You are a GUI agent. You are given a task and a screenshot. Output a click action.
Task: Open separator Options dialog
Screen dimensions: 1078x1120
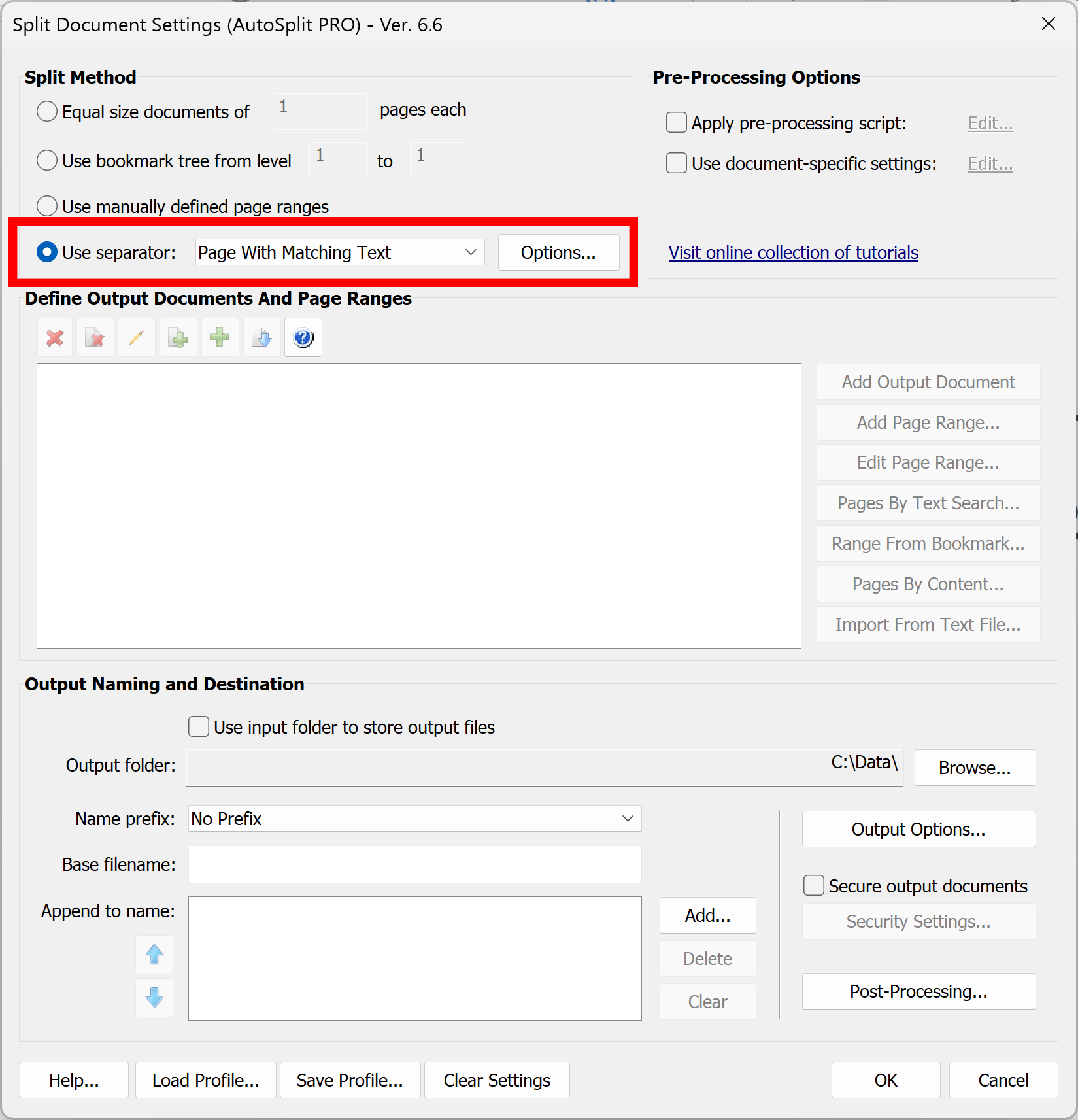pos(558,252)
